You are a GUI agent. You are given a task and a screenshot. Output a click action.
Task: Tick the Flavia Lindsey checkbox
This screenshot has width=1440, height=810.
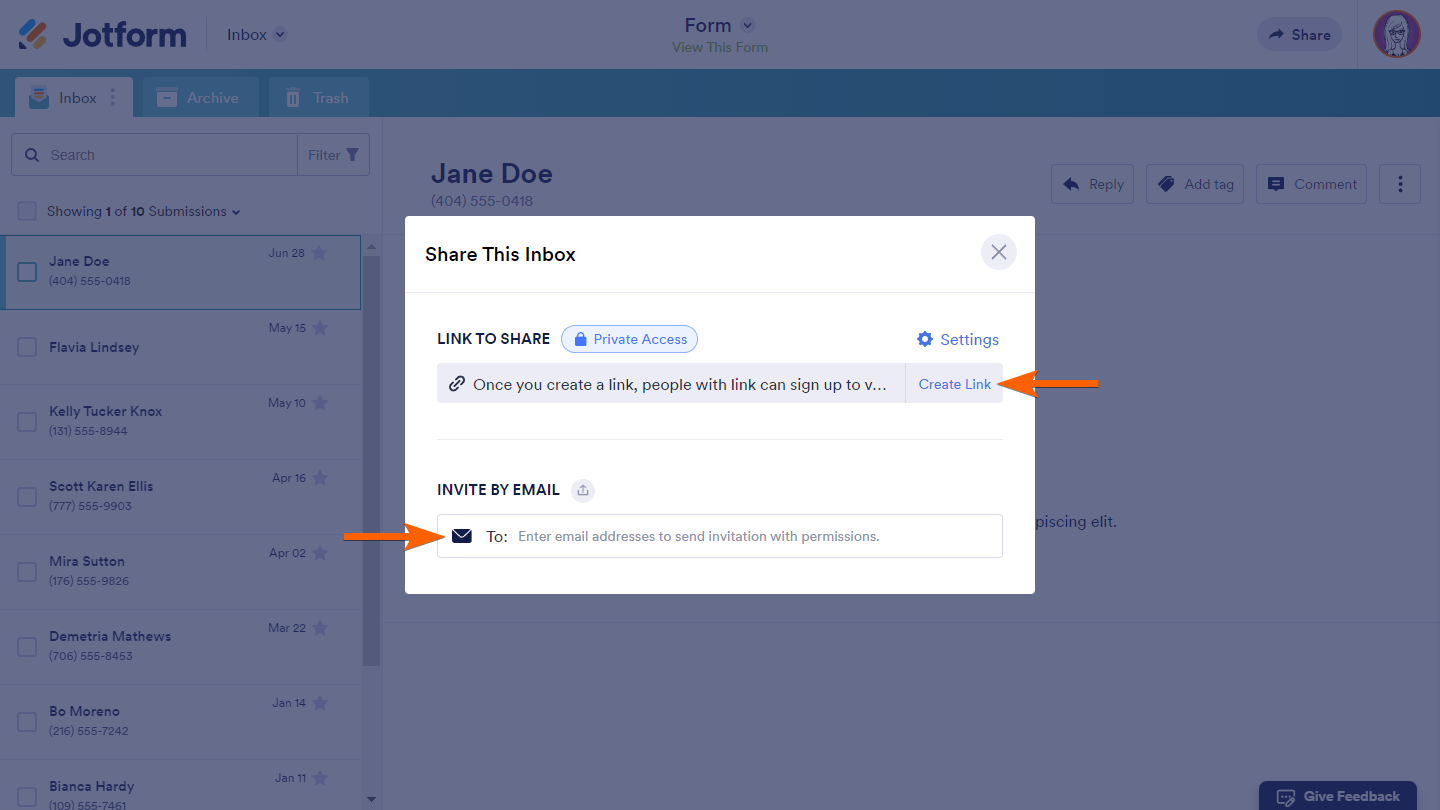pos(27,347)
